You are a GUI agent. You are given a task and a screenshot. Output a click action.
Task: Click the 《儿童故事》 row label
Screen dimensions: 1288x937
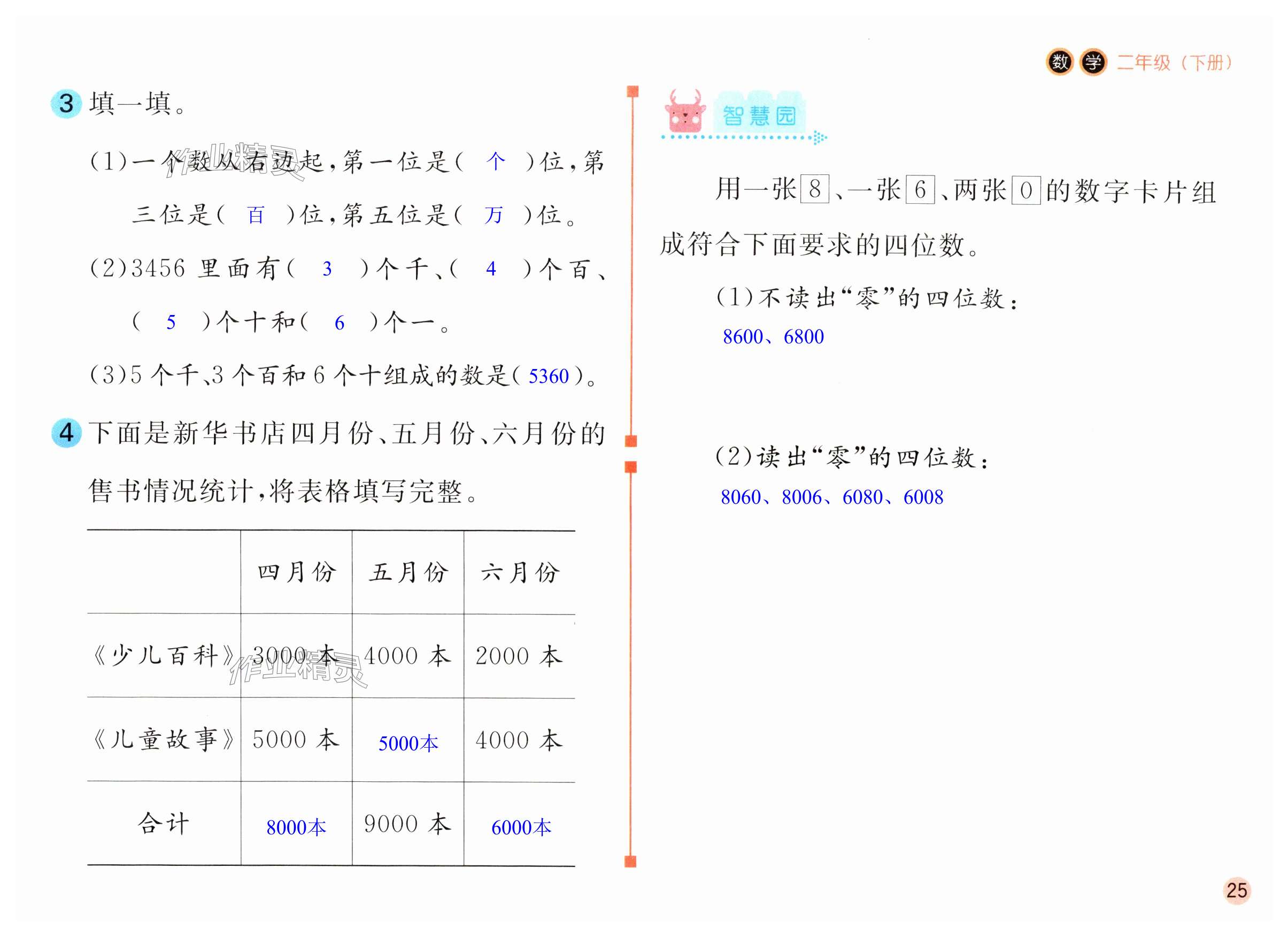click(164, 740)
